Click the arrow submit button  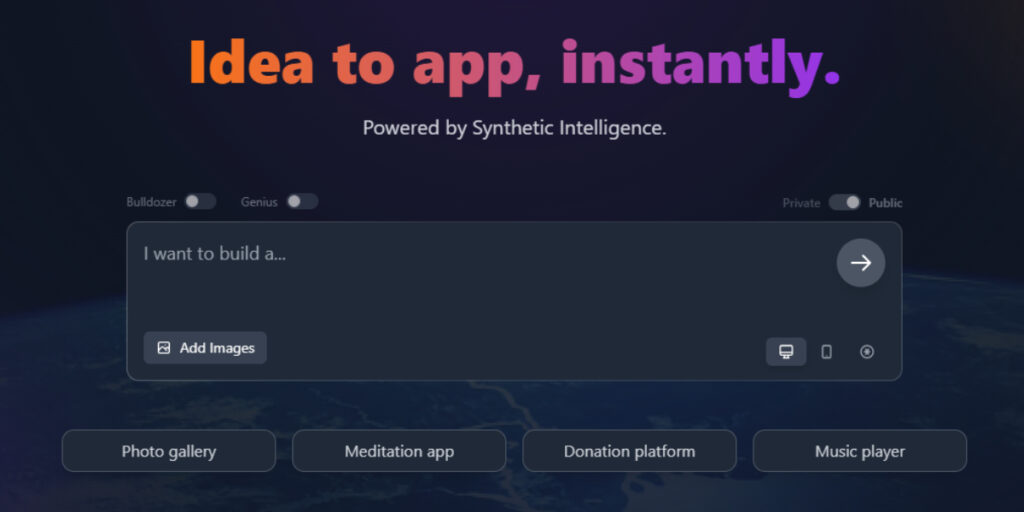861,263
